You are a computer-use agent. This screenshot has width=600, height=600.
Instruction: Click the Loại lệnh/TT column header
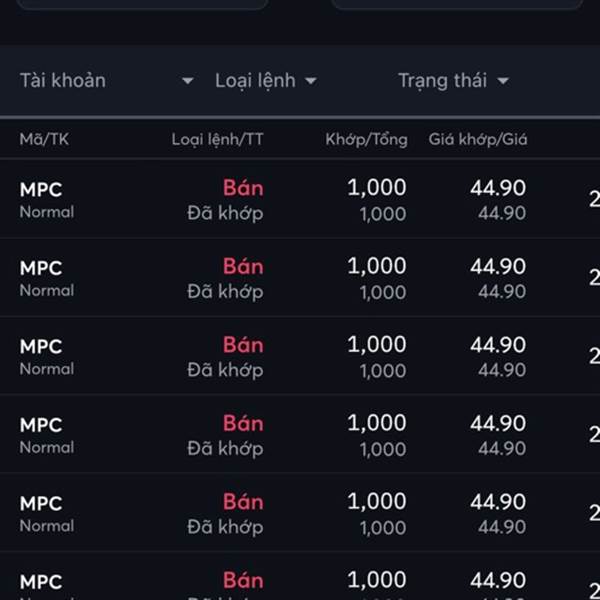click(x=217, y=140)
